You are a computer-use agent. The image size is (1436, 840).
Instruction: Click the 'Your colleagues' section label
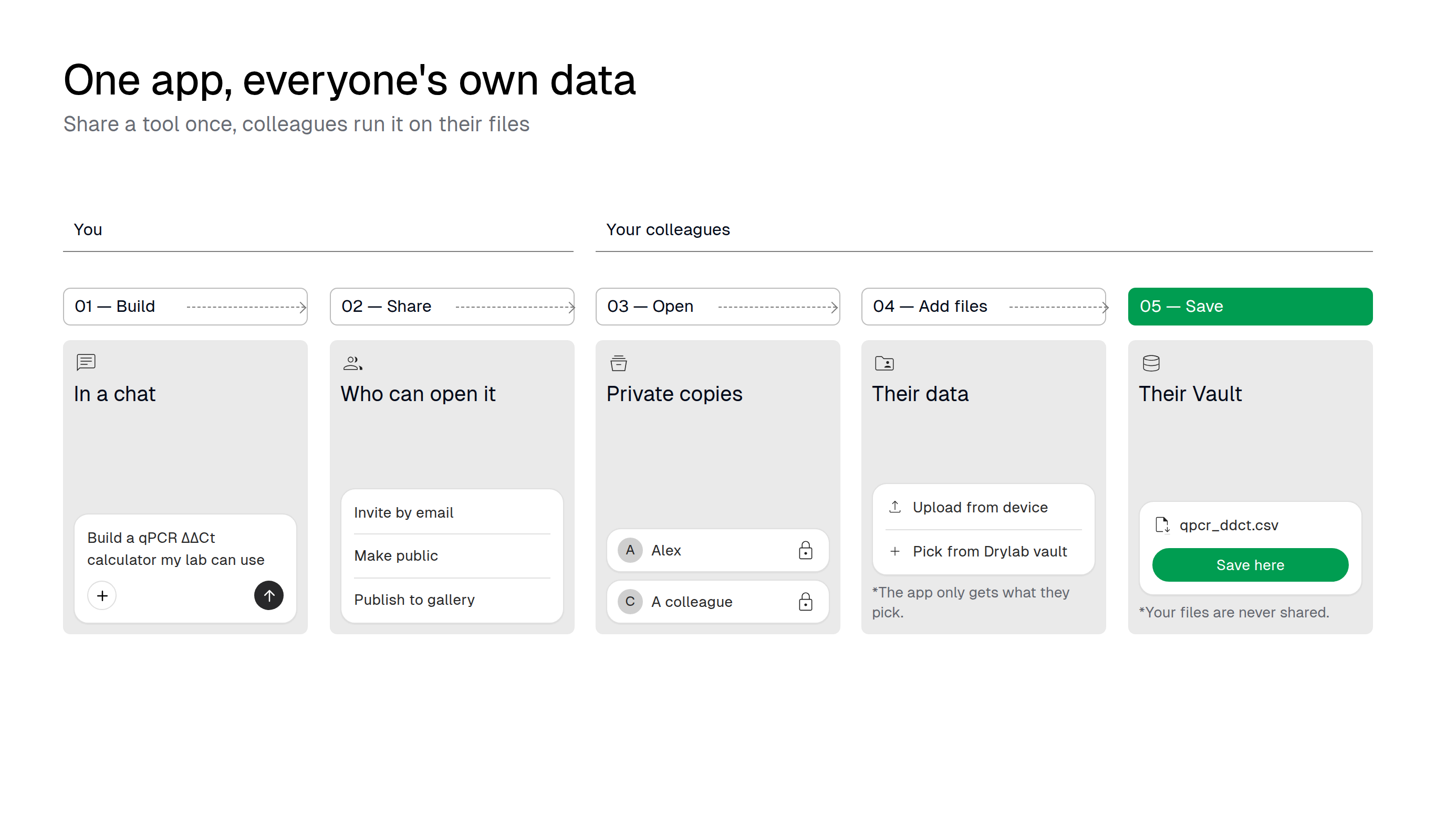click(668, 229)
